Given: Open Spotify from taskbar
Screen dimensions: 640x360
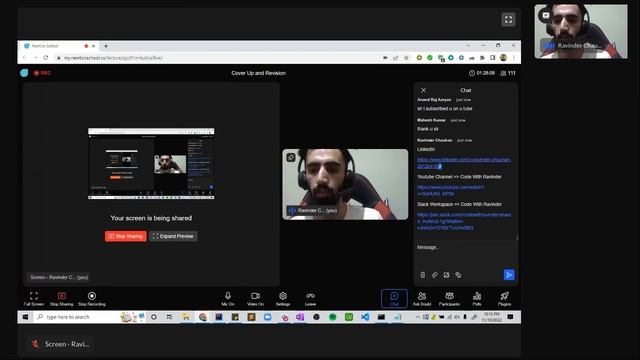Looking at the screenshot, I should coord(333,317).
